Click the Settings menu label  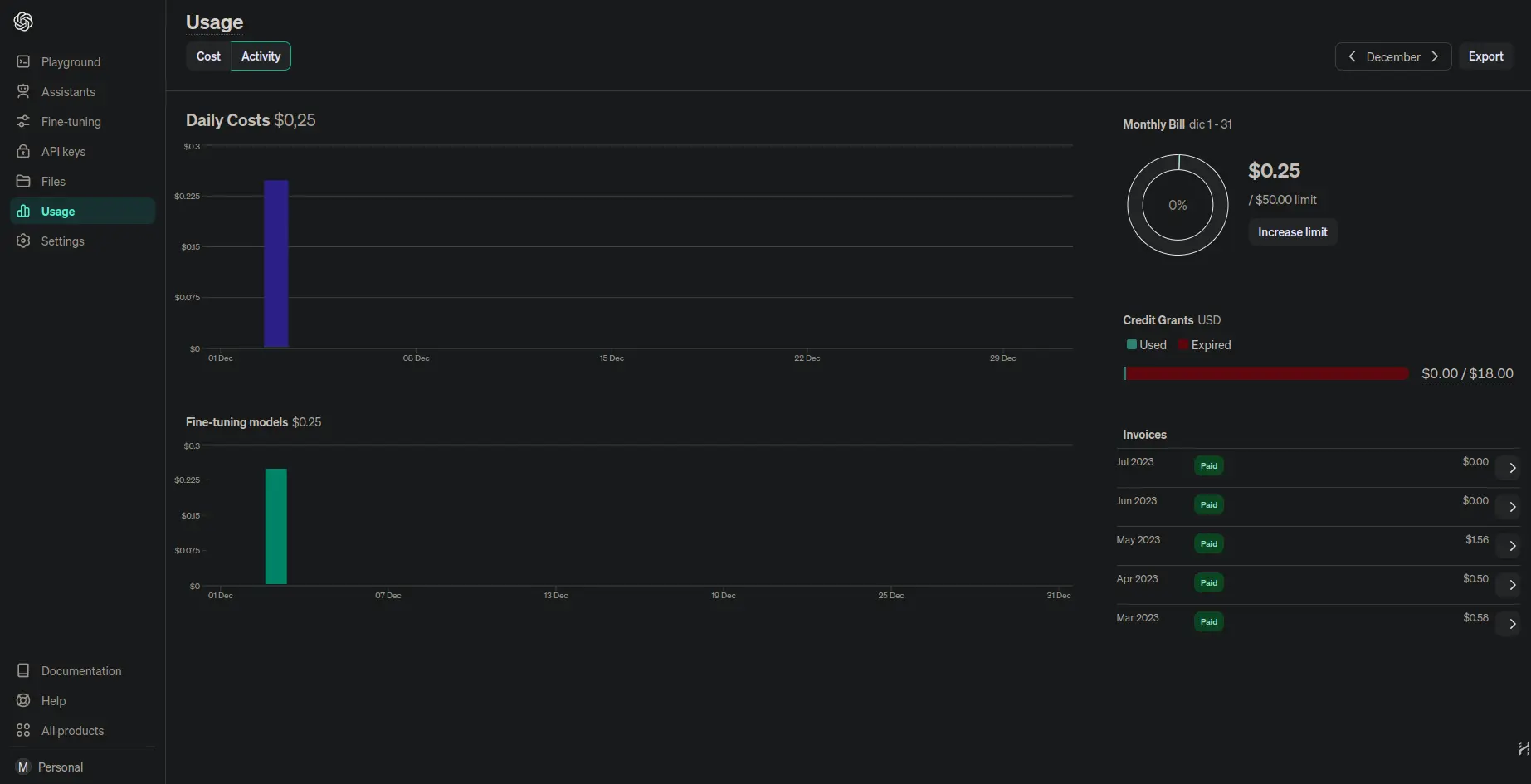[62, 241]
